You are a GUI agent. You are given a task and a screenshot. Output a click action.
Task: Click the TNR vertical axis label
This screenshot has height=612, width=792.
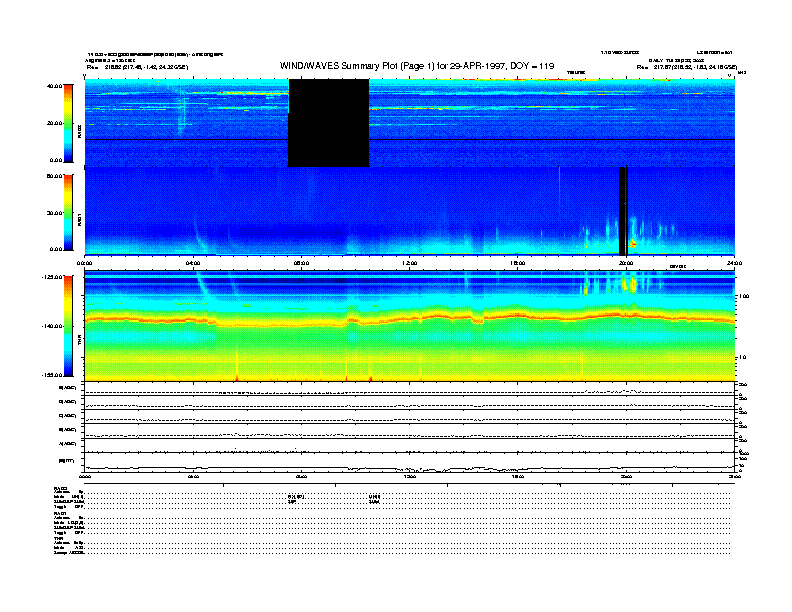(x=79, y=340)
